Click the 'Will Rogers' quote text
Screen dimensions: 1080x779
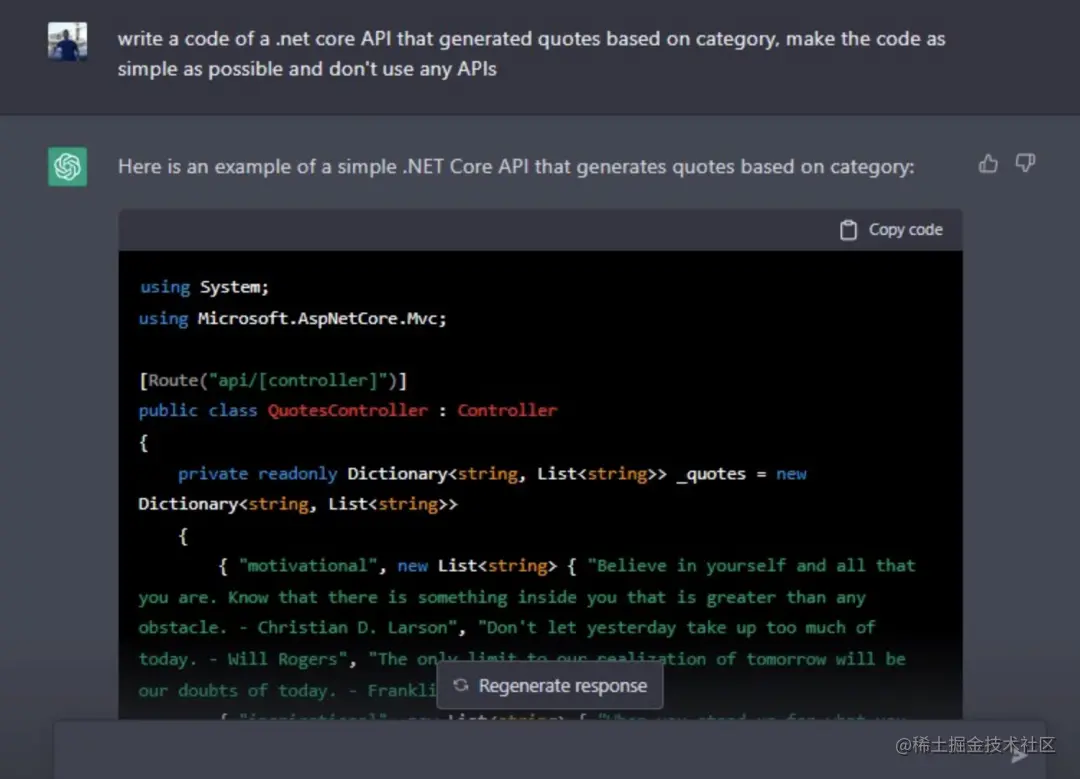pyautogui.click(x=282, y=659)
